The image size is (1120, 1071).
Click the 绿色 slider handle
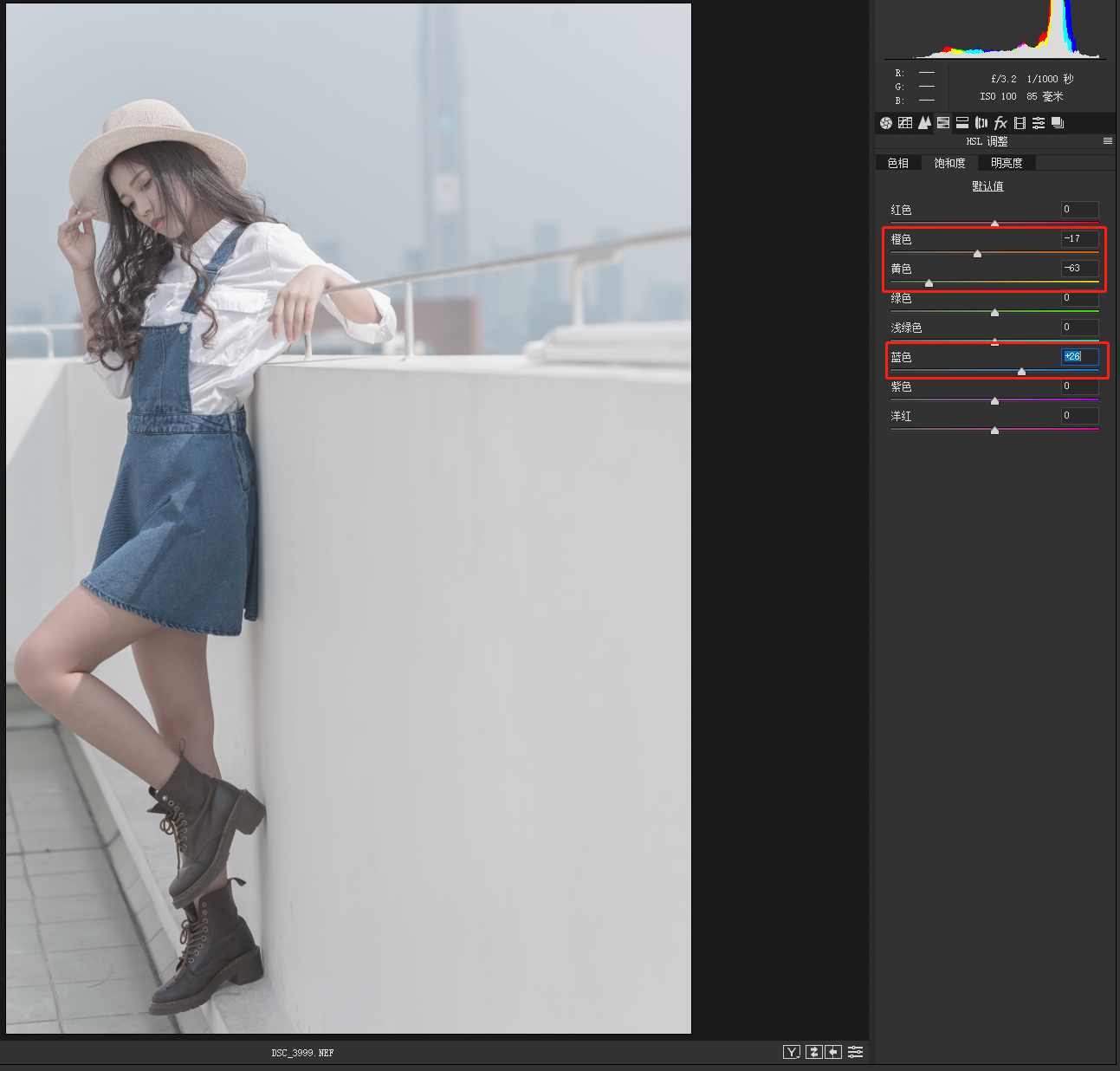(994, 312)
